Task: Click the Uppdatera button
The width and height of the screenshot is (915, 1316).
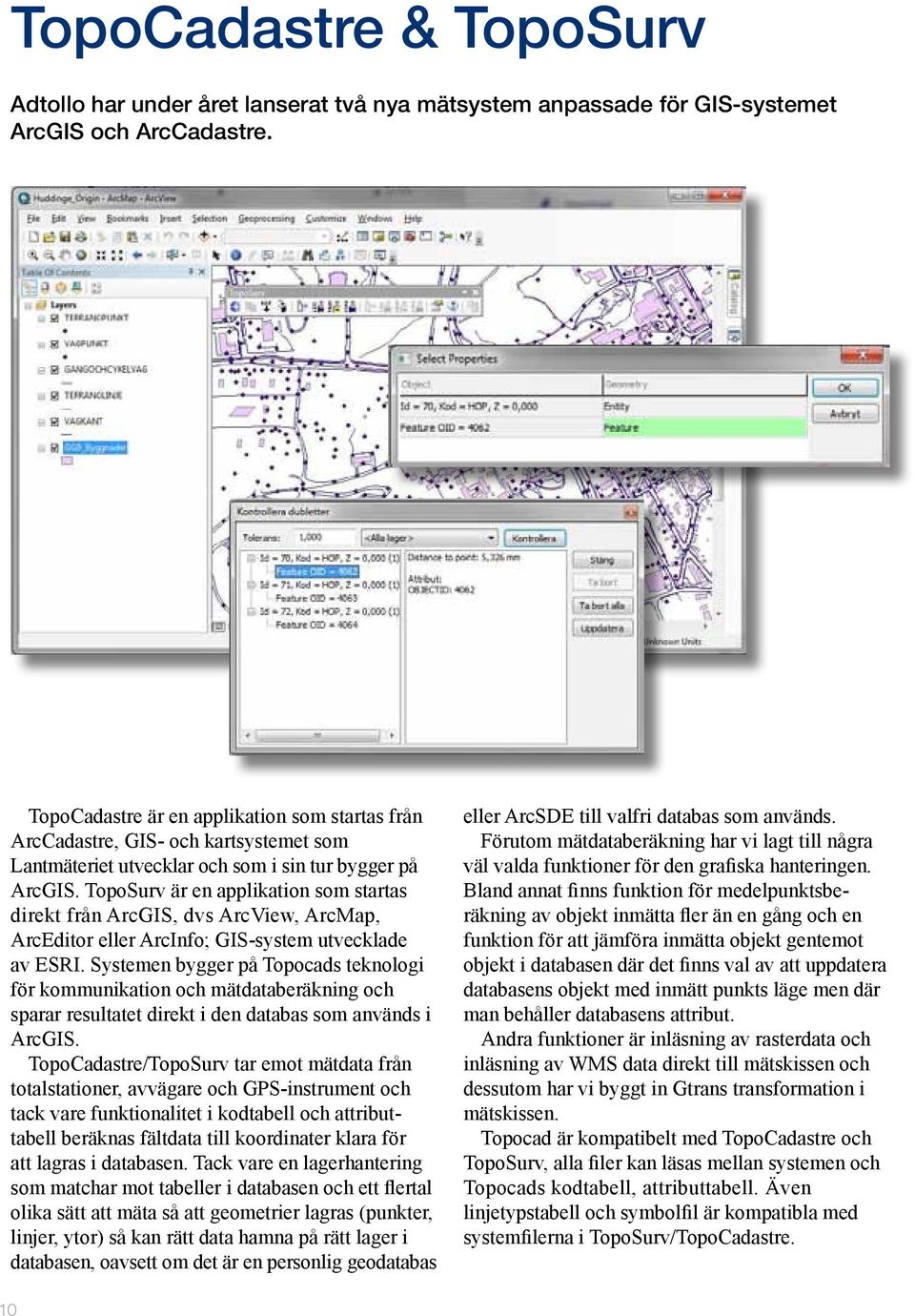Action: [601, 628]
